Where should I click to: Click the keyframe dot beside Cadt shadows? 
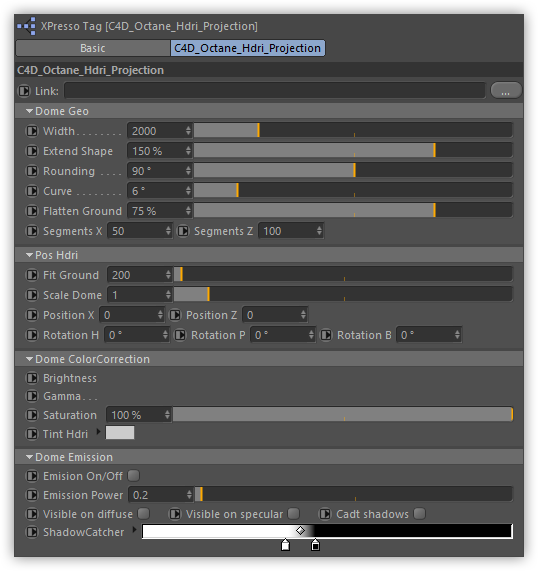click(325, 514)
